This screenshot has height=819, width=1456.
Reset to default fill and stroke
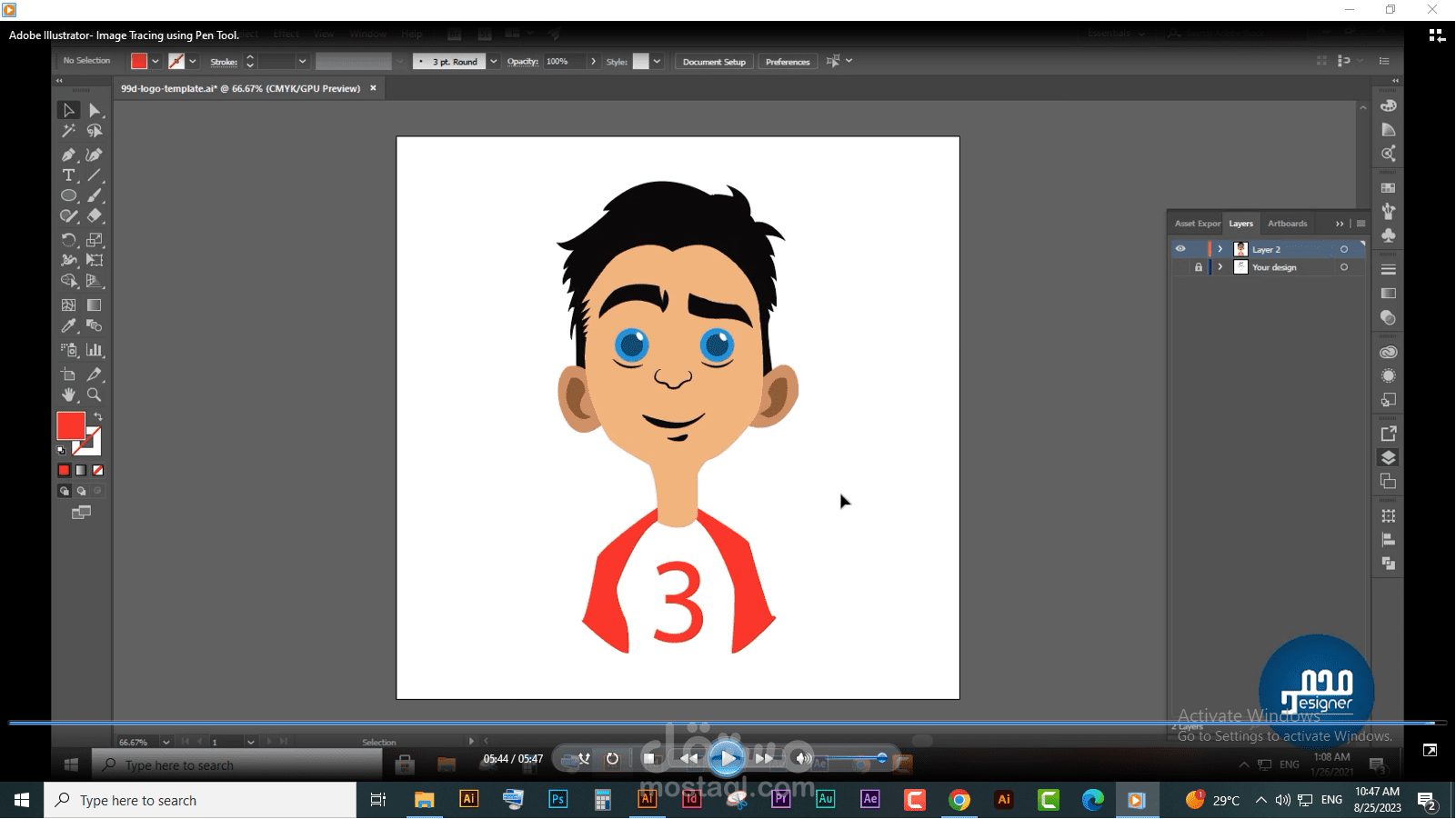point(61,450)
